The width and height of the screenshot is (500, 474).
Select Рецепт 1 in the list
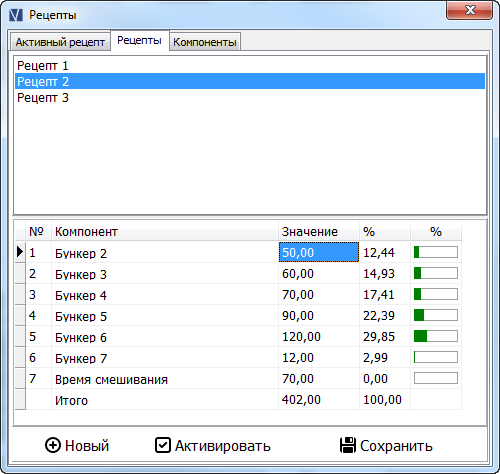point(250,65)
